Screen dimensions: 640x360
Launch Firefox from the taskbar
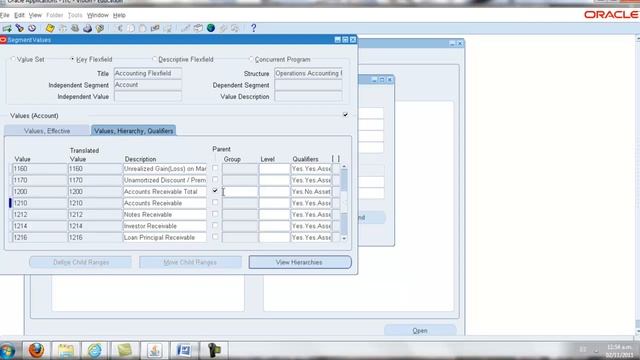click(36, 350)
